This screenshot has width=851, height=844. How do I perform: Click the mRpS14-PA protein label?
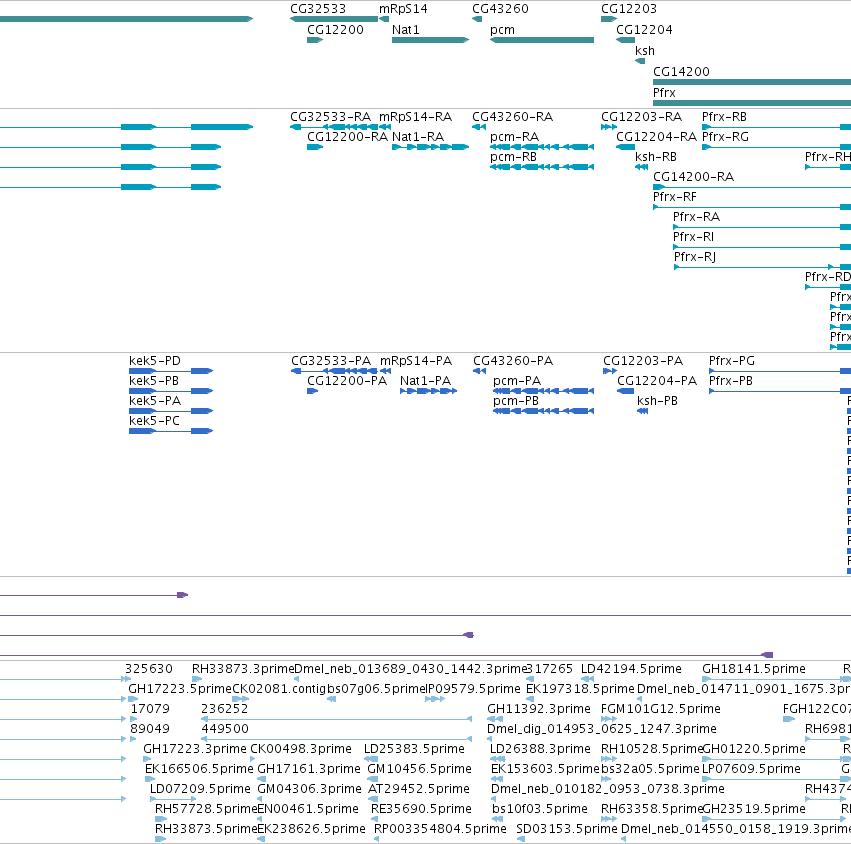tap(416, 361)
